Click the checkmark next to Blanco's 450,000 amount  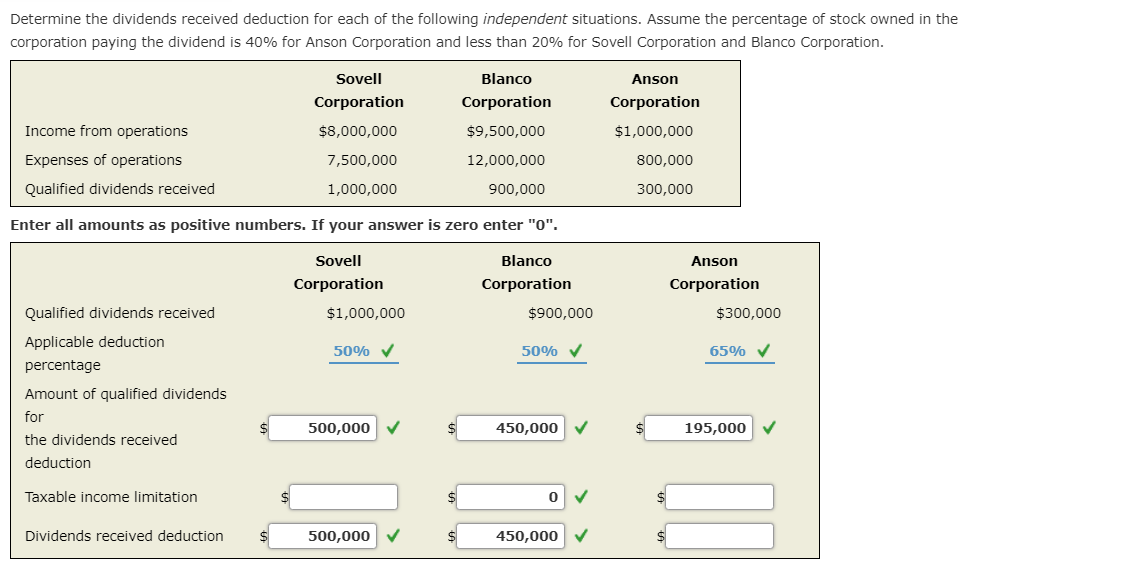[x=582, y=427]
